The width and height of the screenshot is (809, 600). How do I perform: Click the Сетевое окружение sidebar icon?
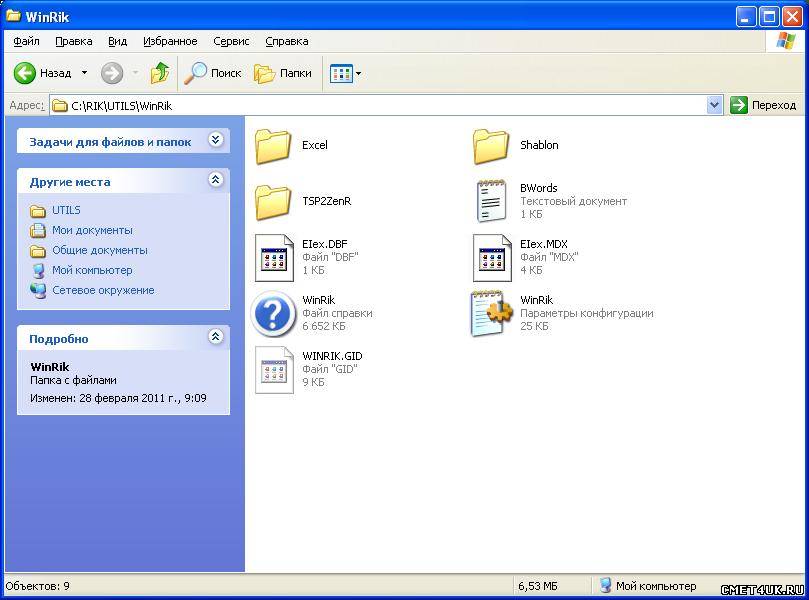pyautogui.click(x=38, y=290)
